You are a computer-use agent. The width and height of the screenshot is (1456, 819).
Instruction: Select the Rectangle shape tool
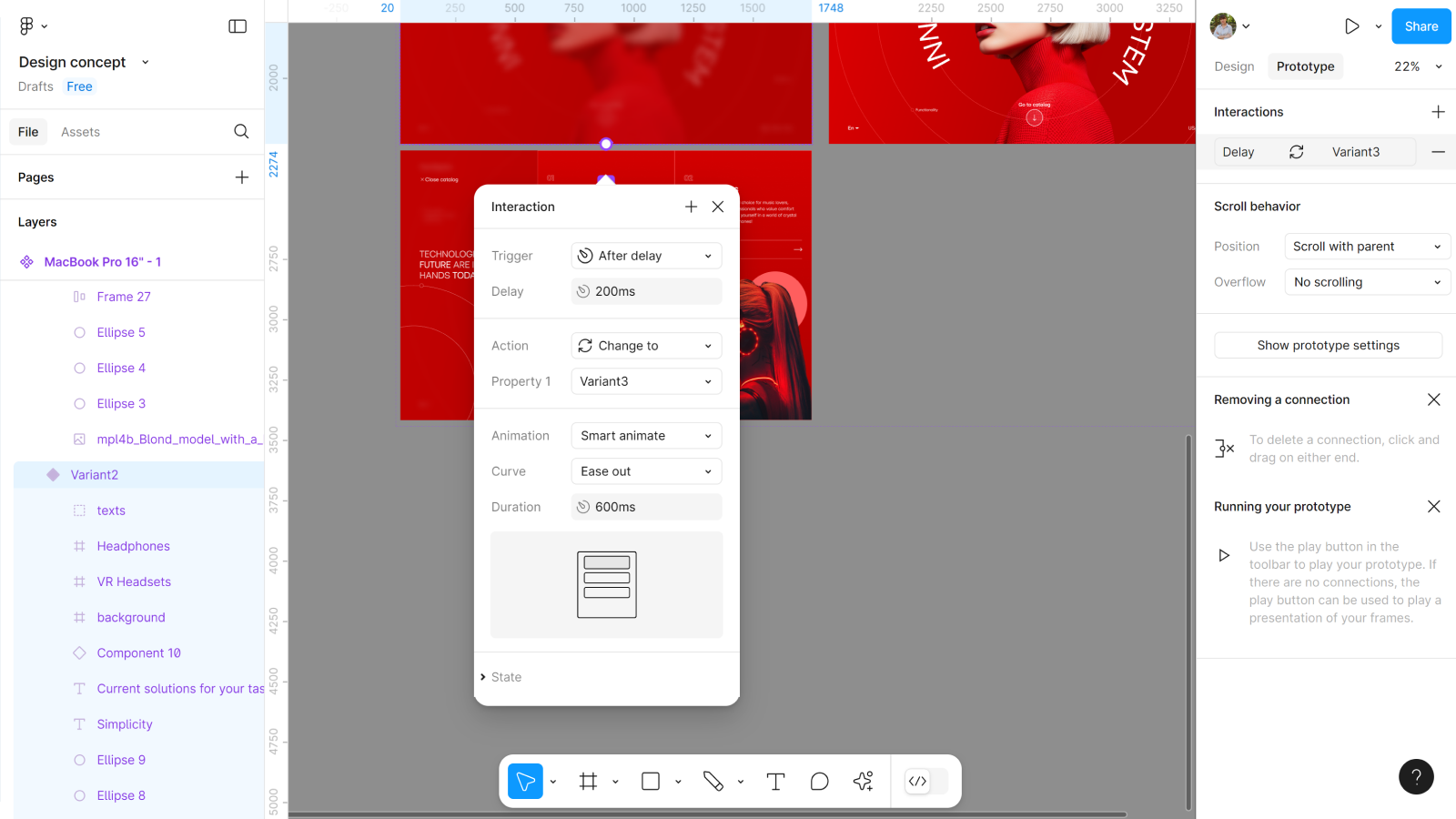tap(651, 781)
